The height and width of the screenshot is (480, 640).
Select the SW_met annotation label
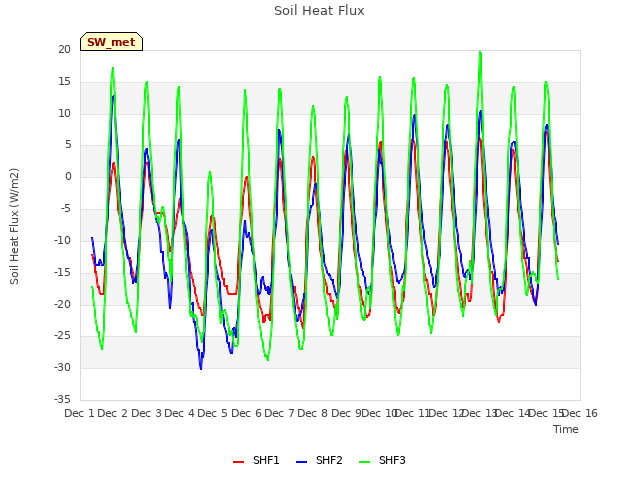tap(111, 42)
